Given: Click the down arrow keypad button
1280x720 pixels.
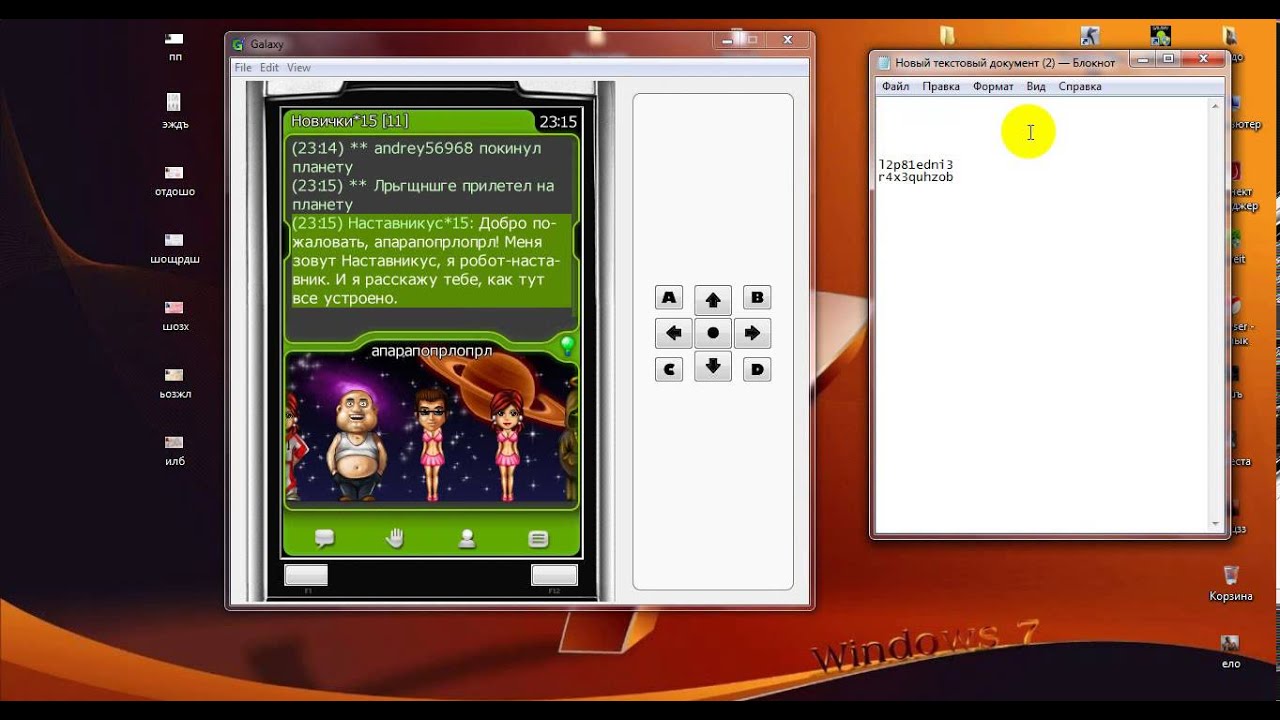Looking at the screenshot, I should coord(713,367).
